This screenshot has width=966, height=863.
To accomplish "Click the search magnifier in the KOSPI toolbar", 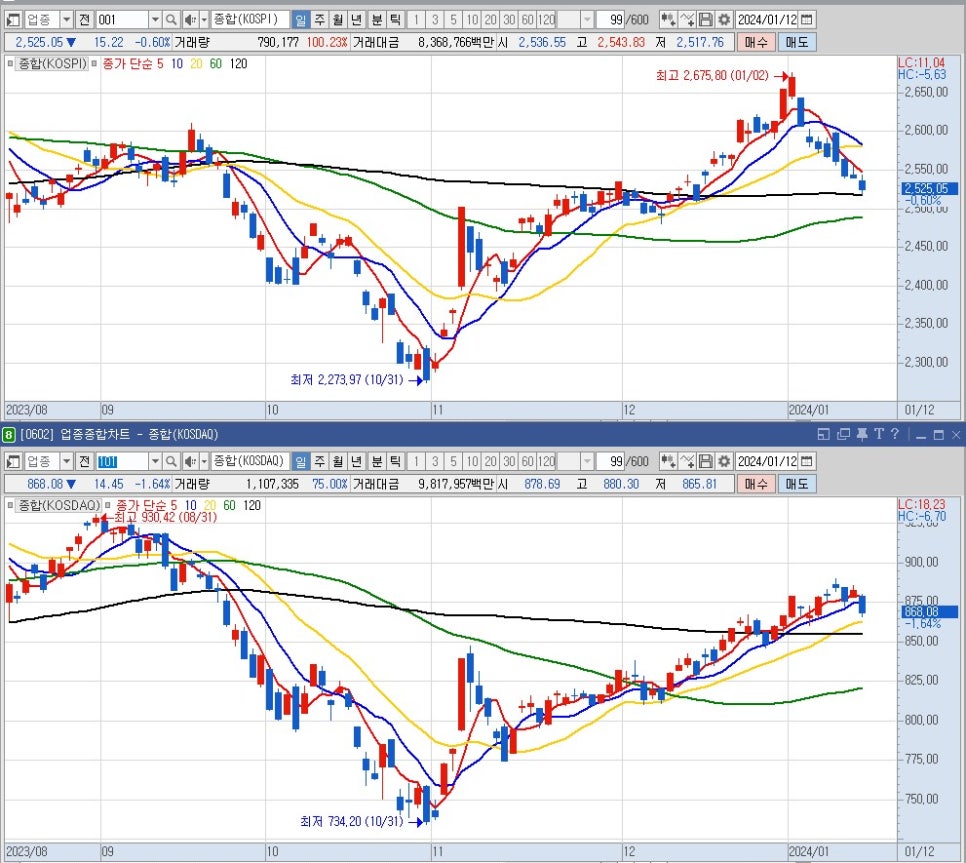I will click(171, 20).
